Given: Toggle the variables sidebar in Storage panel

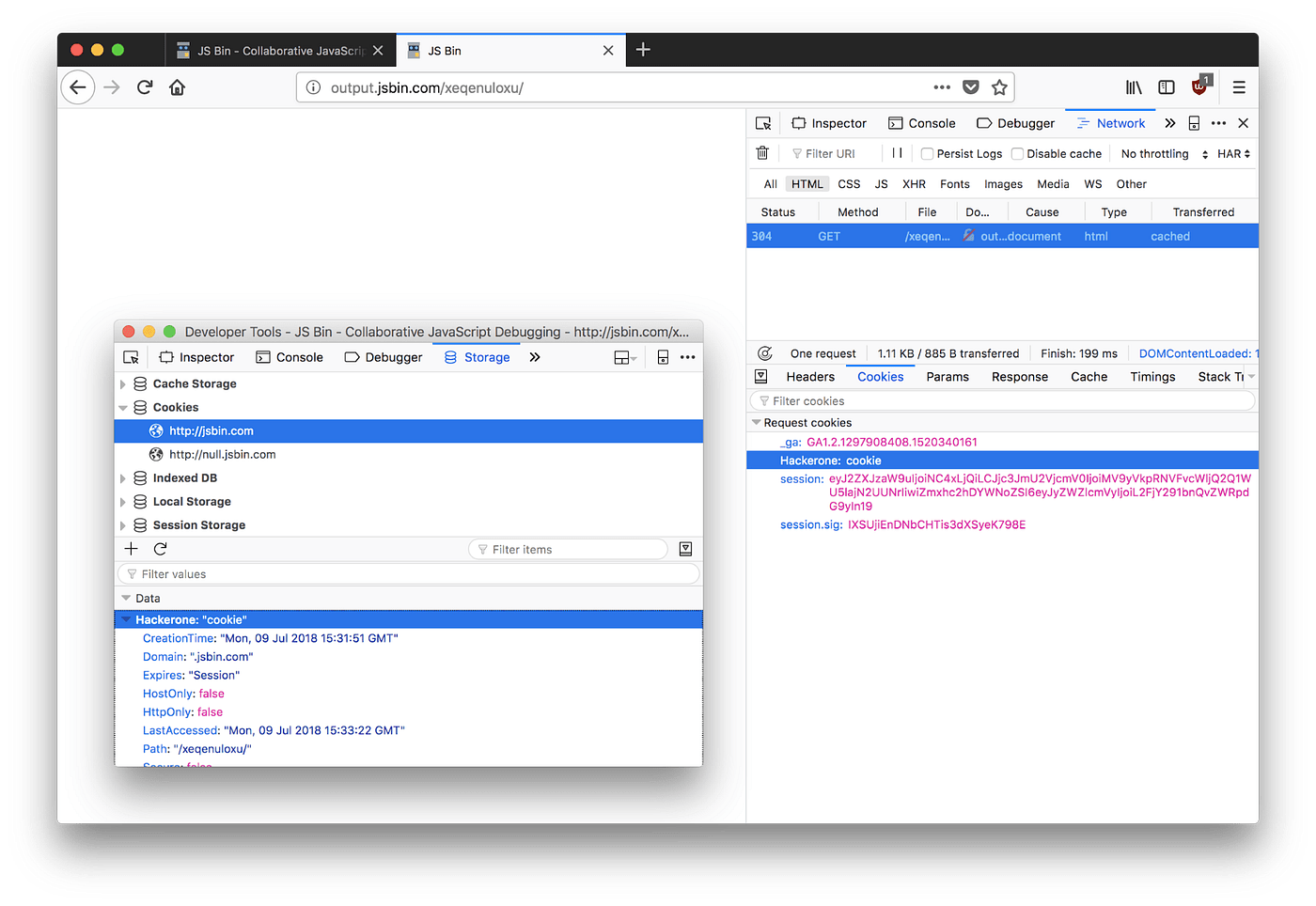Looking at the screenshot, I should (x=685, y=548).
